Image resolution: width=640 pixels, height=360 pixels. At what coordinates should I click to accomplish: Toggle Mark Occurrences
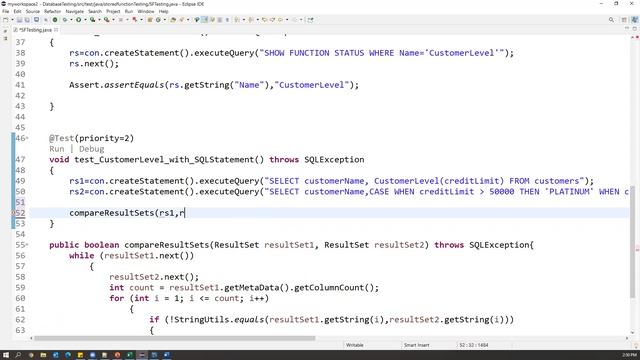tap(204, 20)
